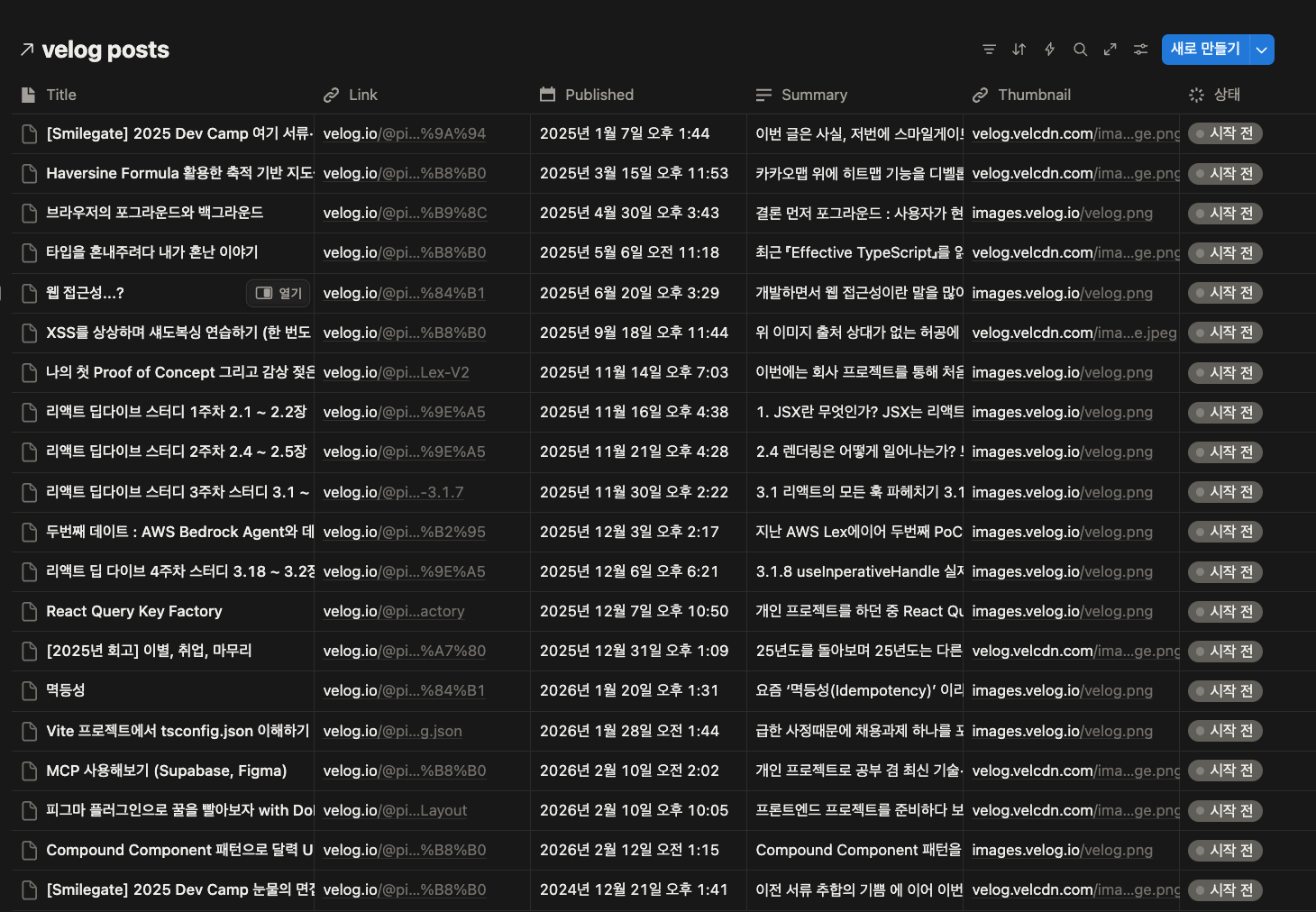Open the filter icon in toolbar
The image size is (1316, 912).
point(989,50)
